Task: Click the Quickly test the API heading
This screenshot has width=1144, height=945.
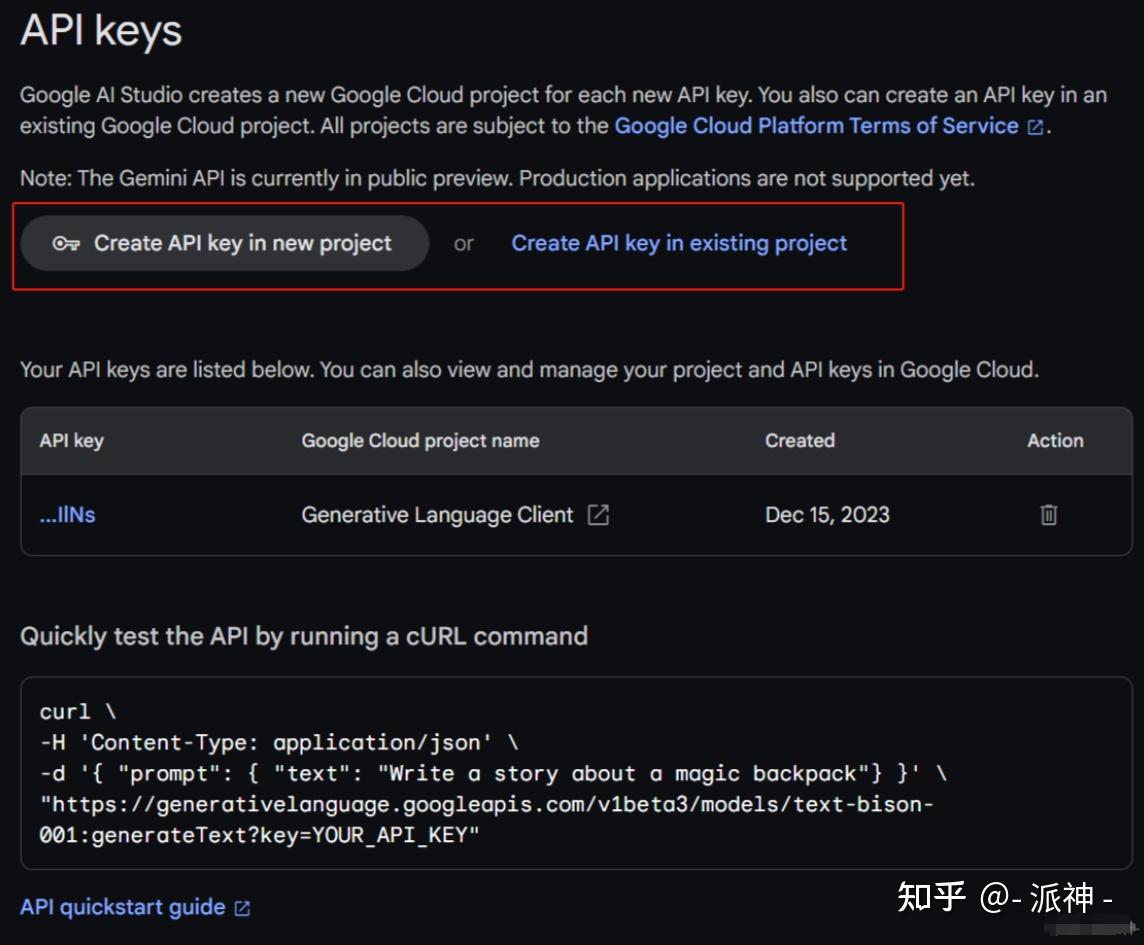Action: tap(304, 636)
